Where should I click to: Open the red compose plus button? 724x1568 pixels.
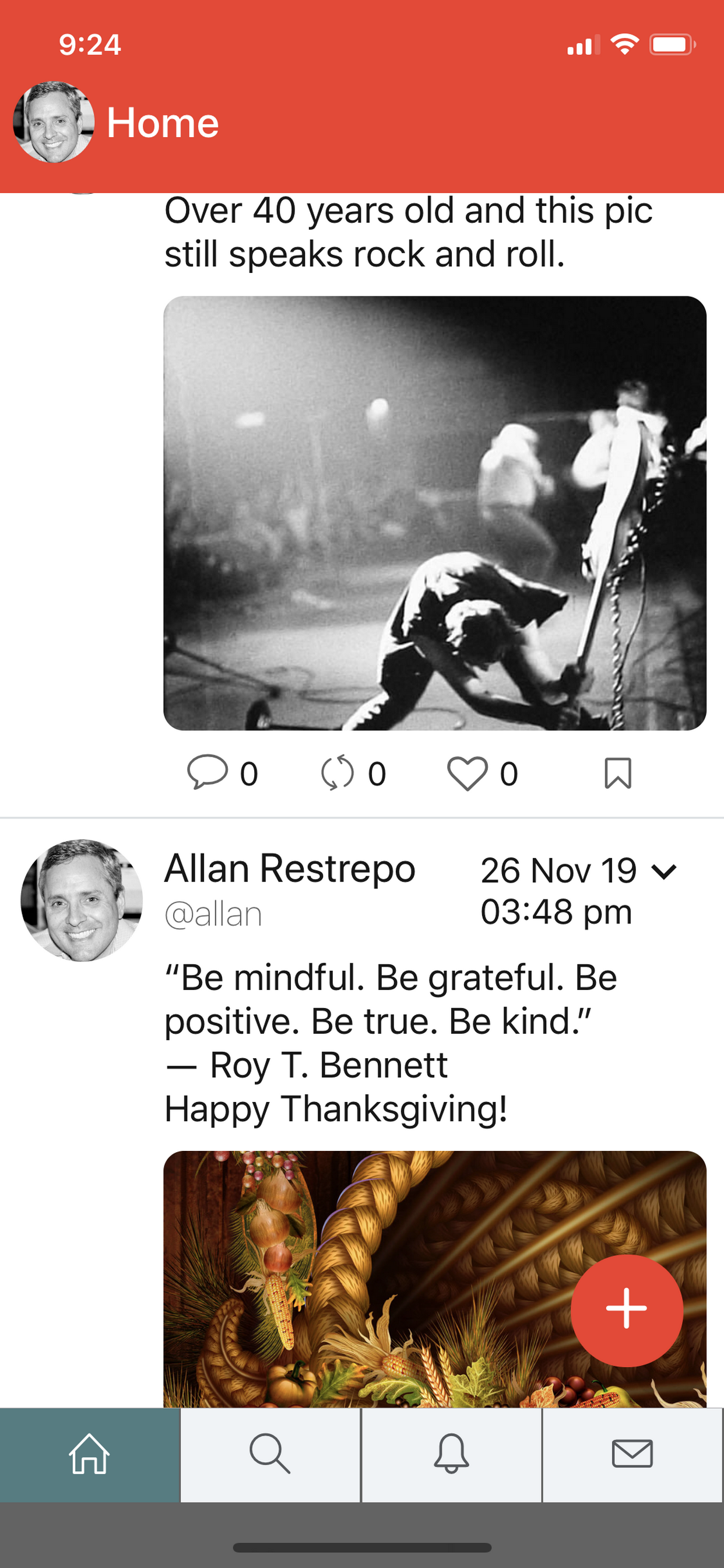tap(627, 1310)
